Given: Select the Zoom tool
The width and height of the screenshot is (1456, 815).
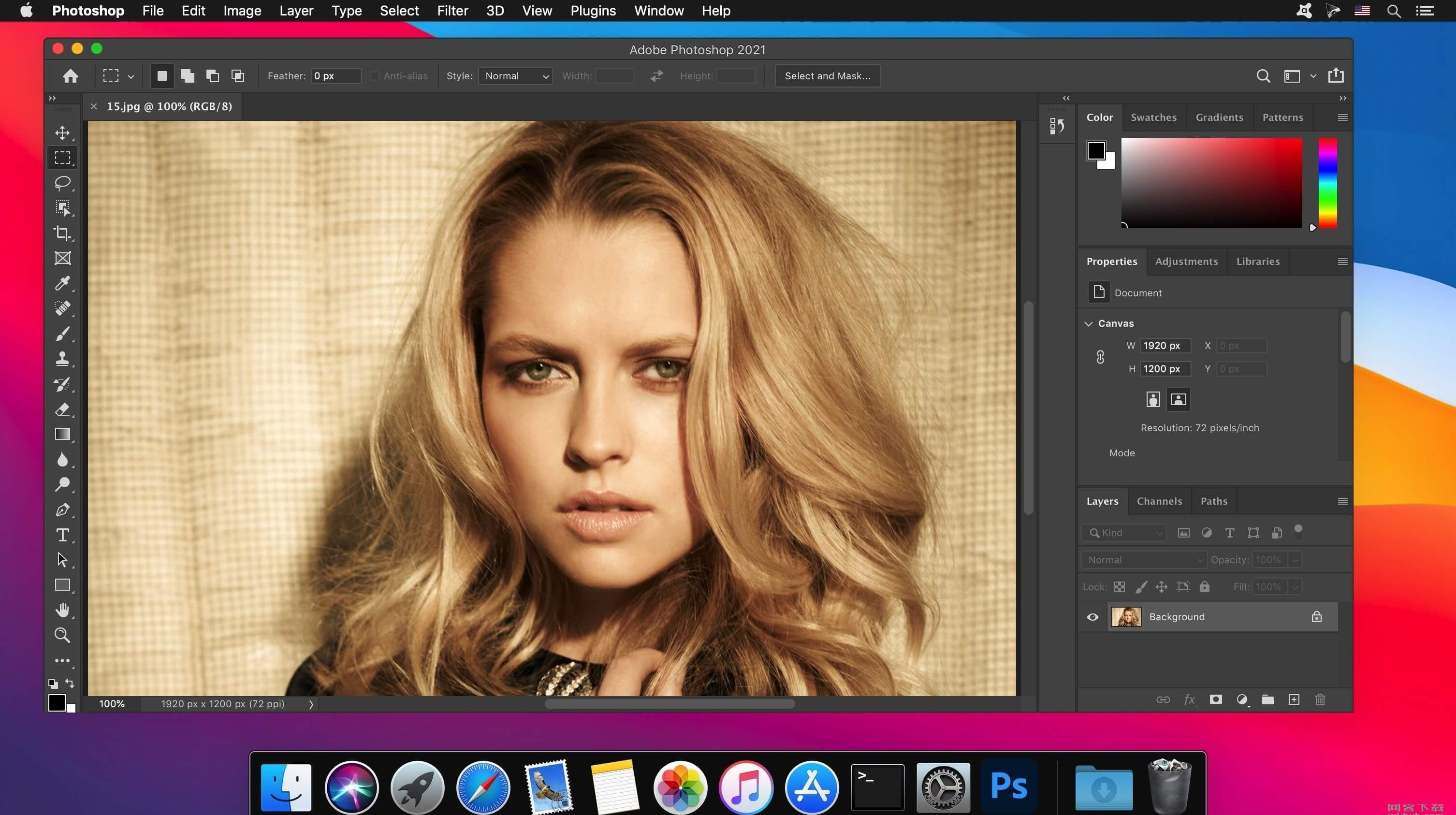Looking at the screenshot, I should click(62, 635).
